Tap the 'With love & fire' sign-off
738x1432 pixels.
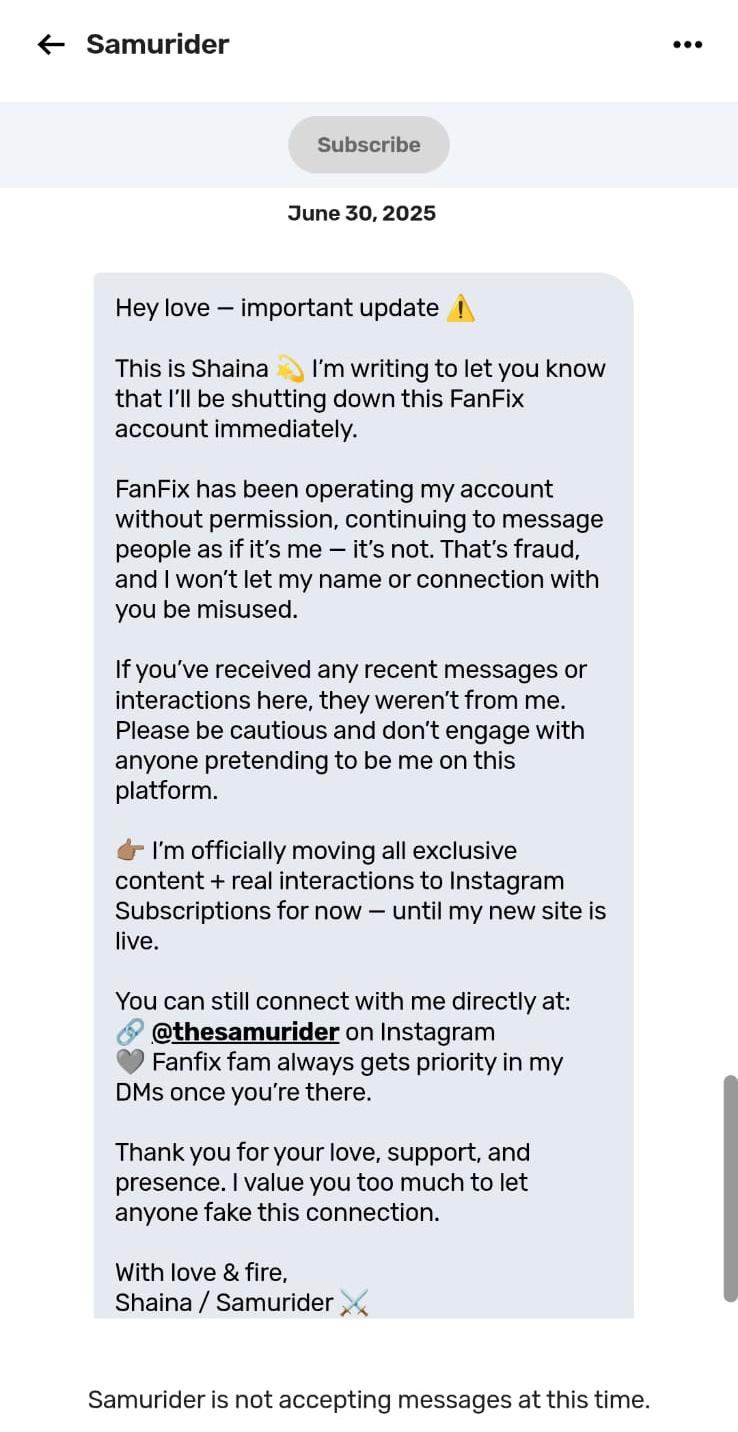[x=201, y=1272]
